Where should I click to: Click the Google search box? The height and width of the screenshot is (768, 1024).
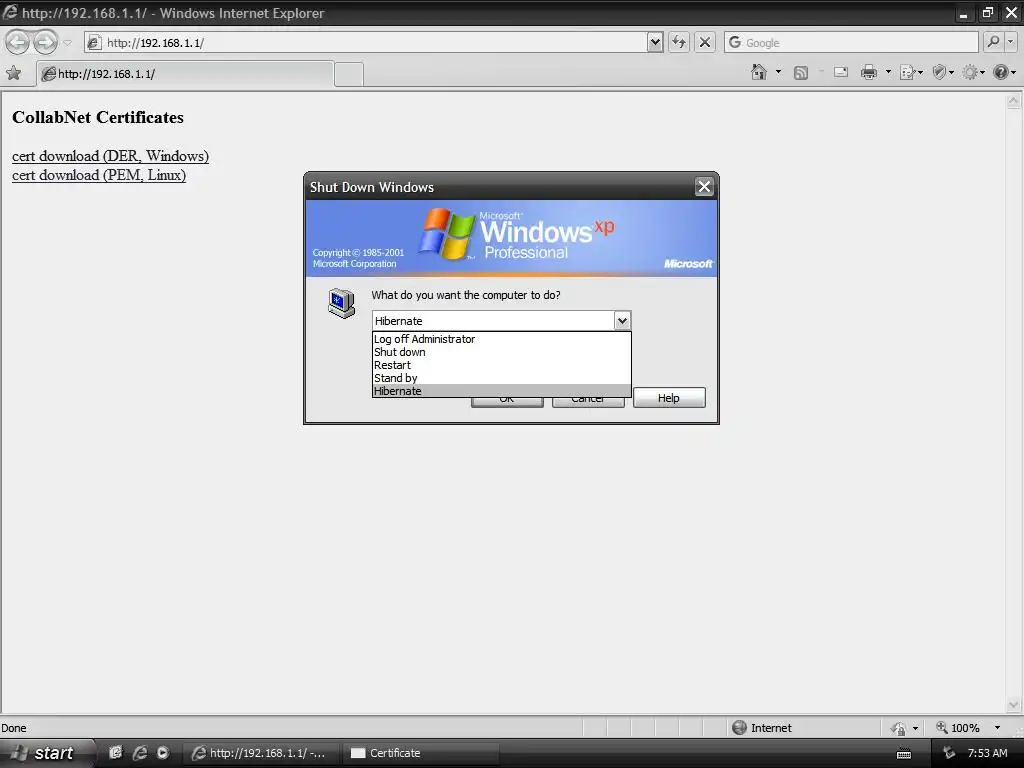tap(852, 42)
